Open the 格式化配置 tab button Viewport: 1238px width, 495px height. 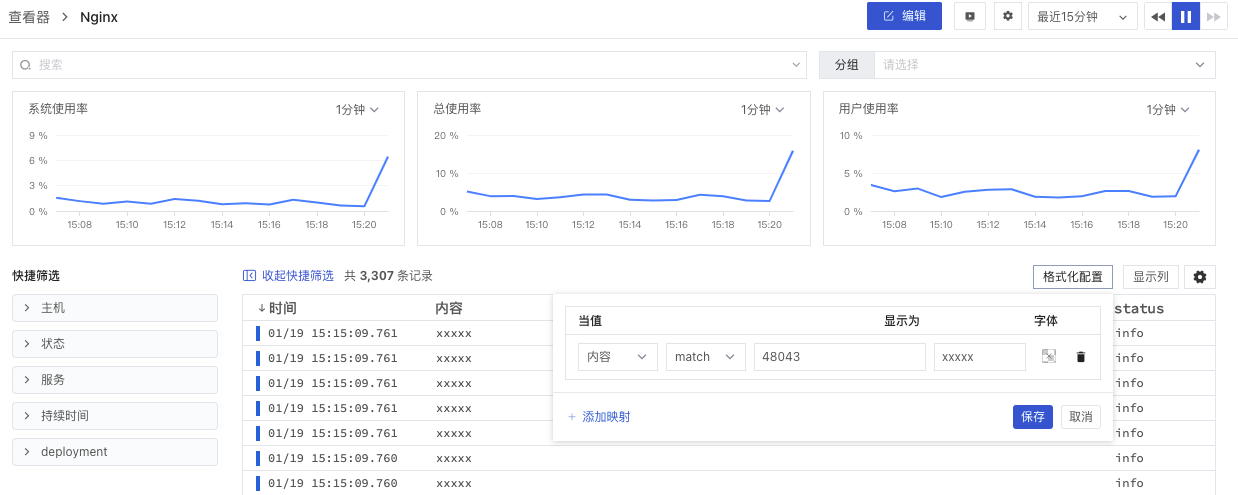[1072, 277]
